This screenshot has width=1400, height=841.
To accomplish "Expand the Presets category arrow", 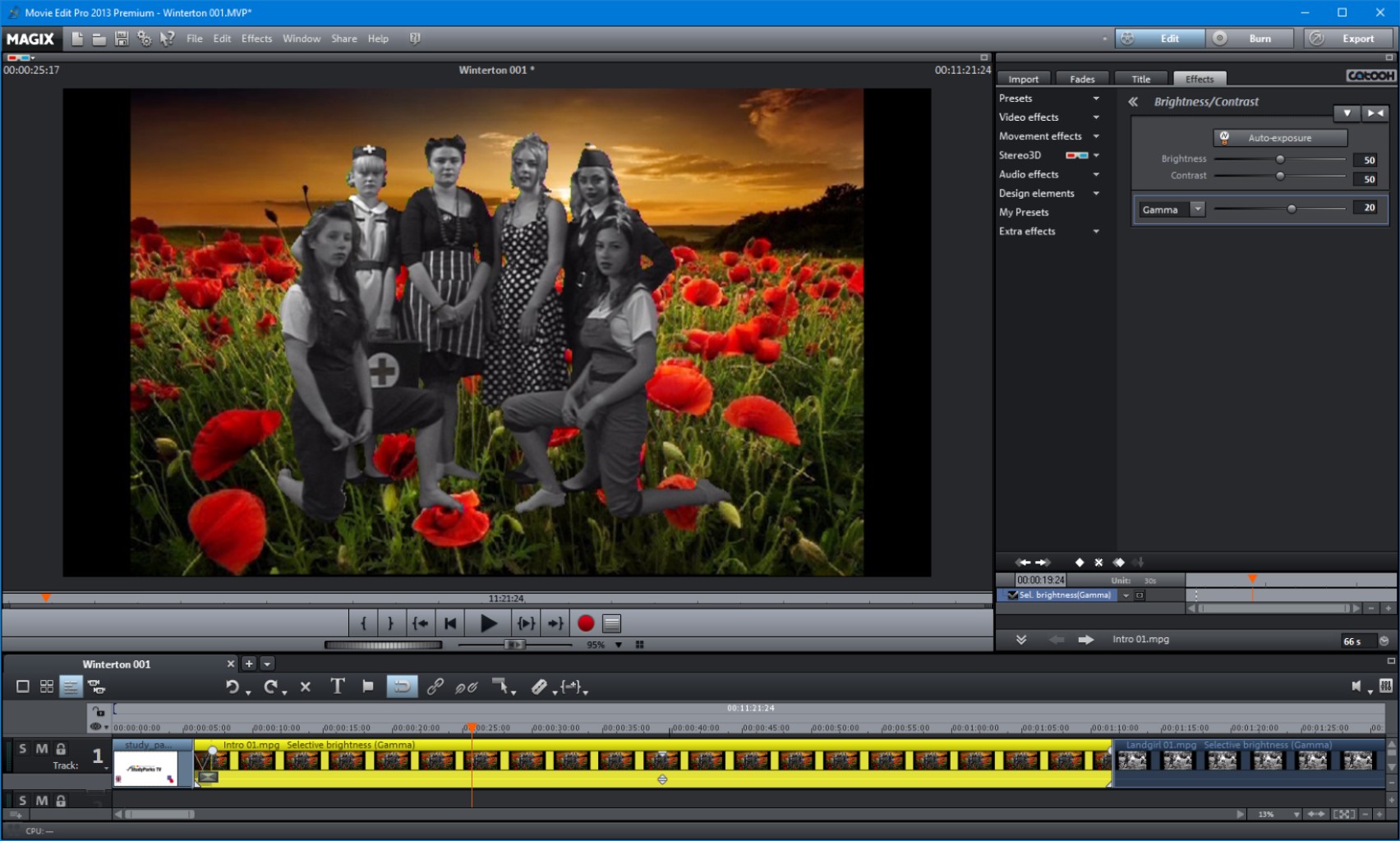I will 1096,99.
